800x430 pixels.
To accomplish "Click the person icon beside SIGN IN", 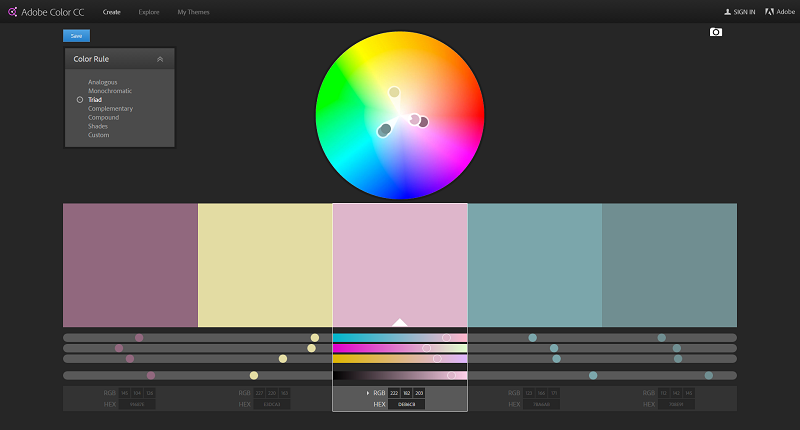I will 728,12.
